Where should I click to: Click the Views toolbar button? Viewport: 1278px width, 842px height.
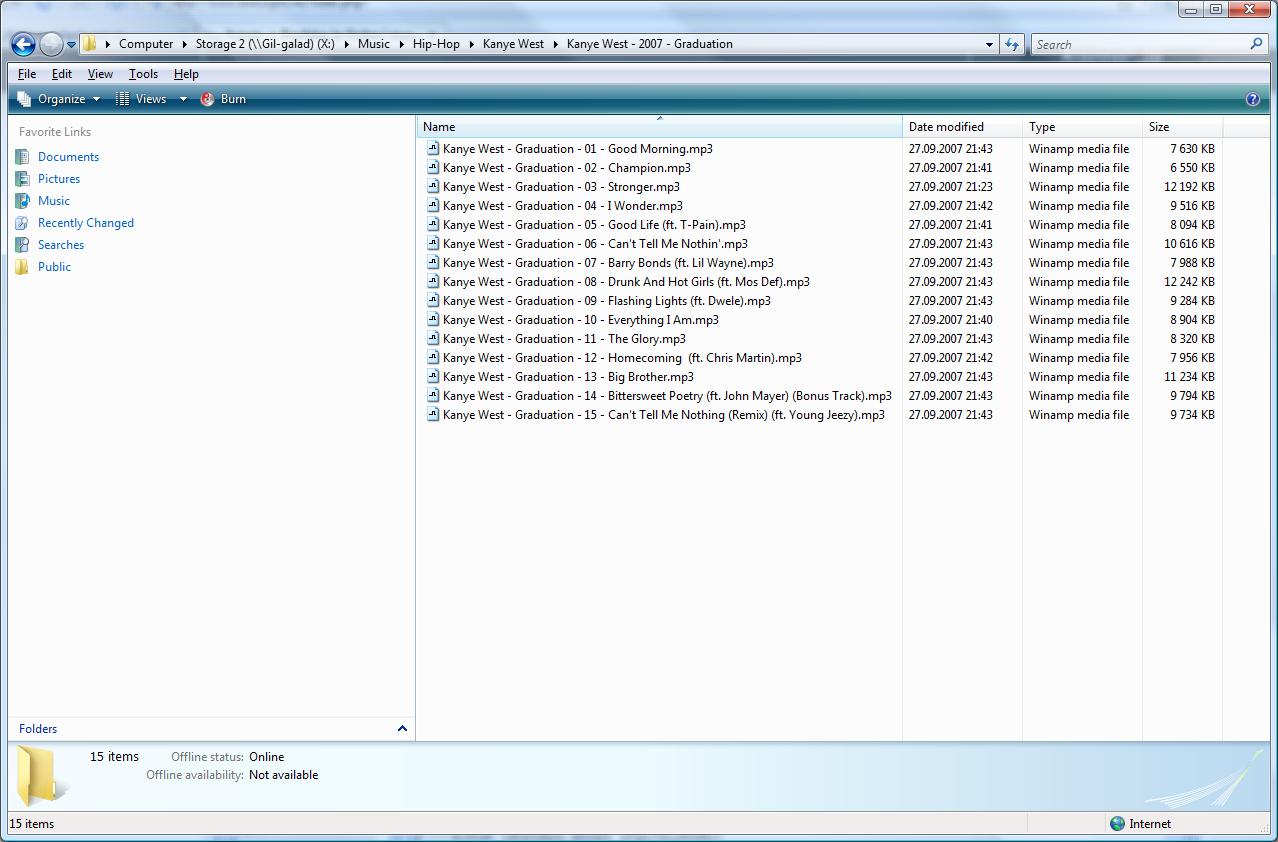tap(141, 99)
